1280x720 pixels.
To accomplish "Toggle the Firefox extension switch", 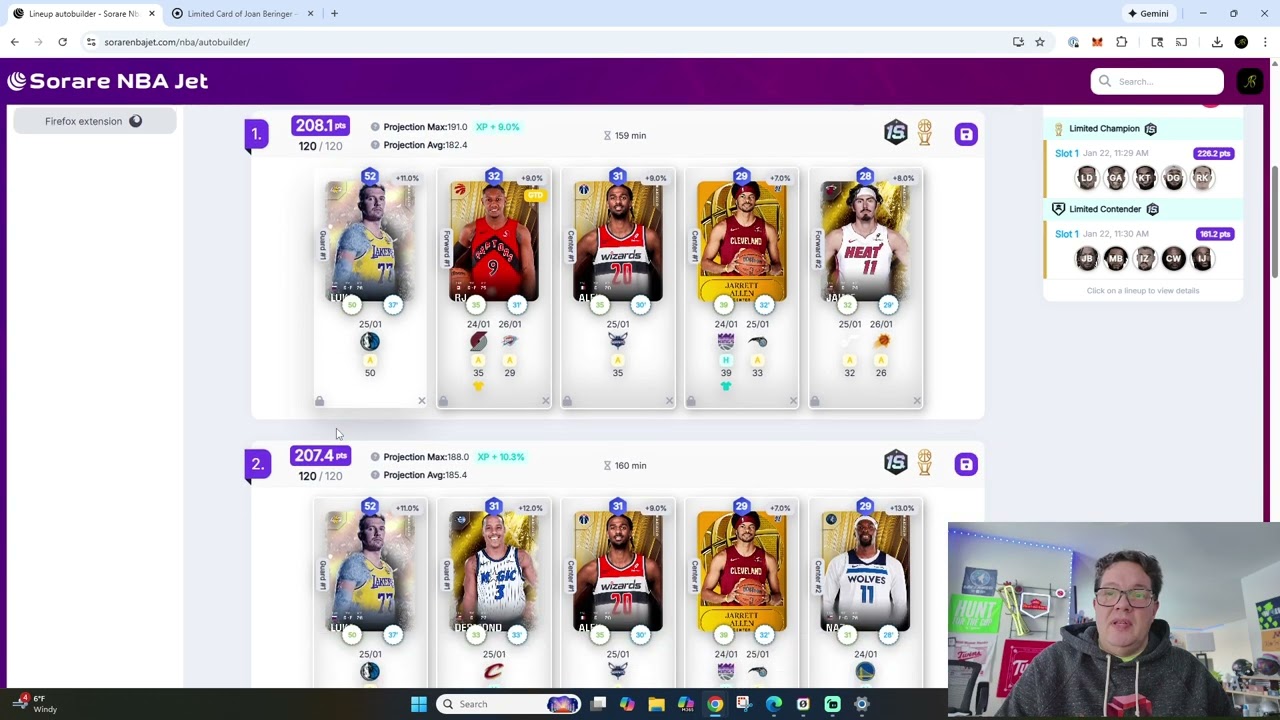I will tap(135, 121).
